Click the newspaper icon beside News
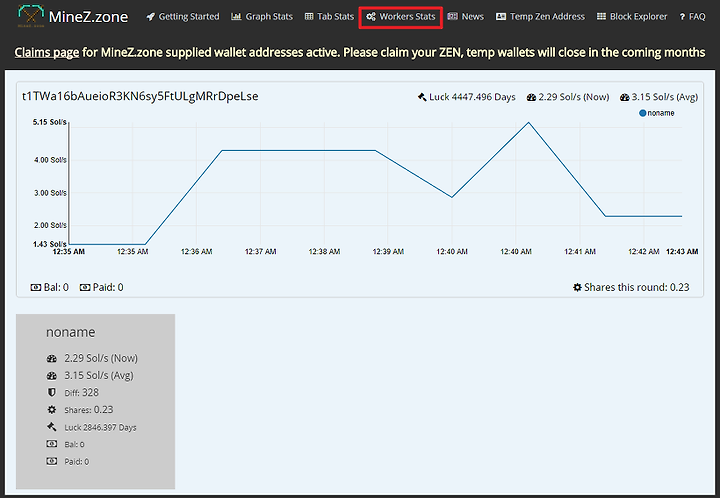 (x=452, y=17)
